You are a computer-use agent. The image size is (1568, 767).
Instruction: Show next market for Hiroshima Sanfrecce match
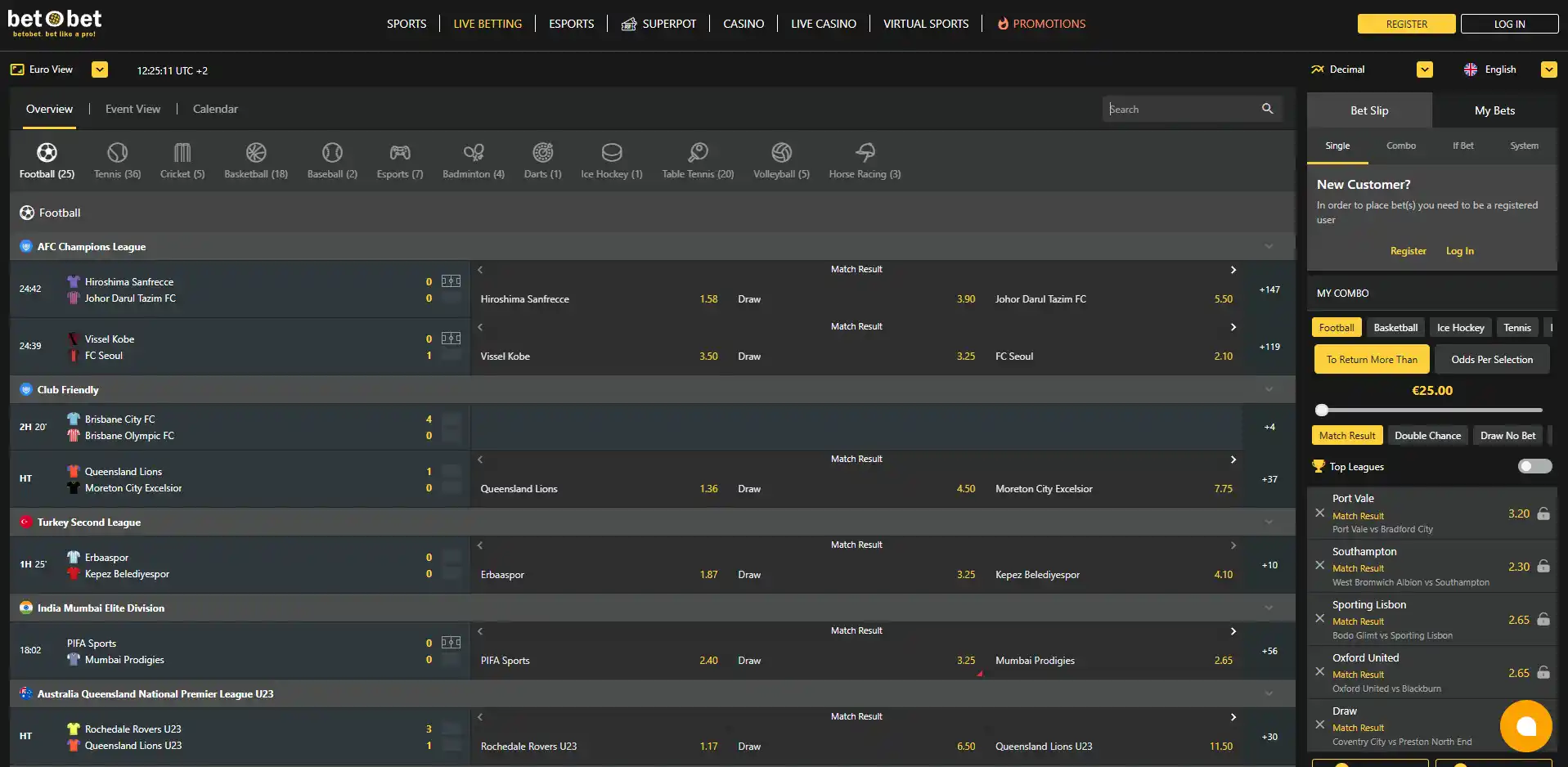(x=1233, y=270)
